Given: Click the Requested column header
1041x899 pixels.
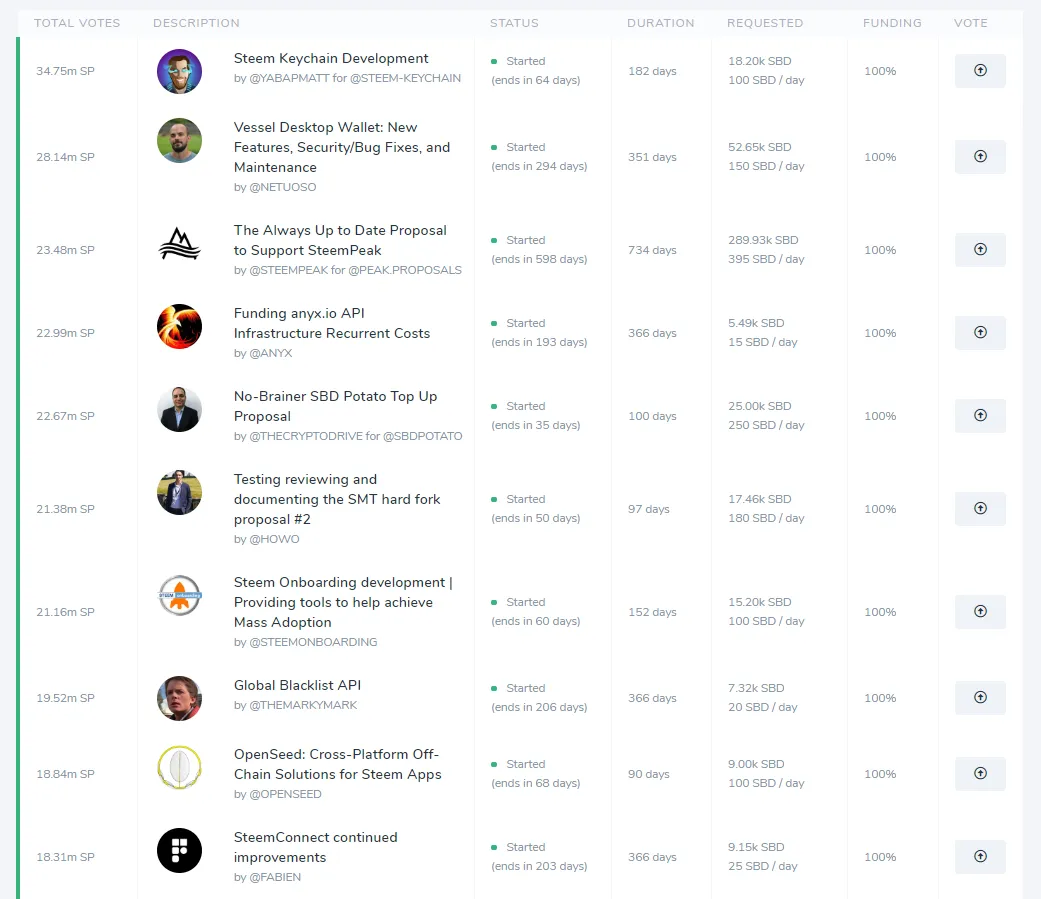Looking at the screenshot, I should [x=765, y=23].
